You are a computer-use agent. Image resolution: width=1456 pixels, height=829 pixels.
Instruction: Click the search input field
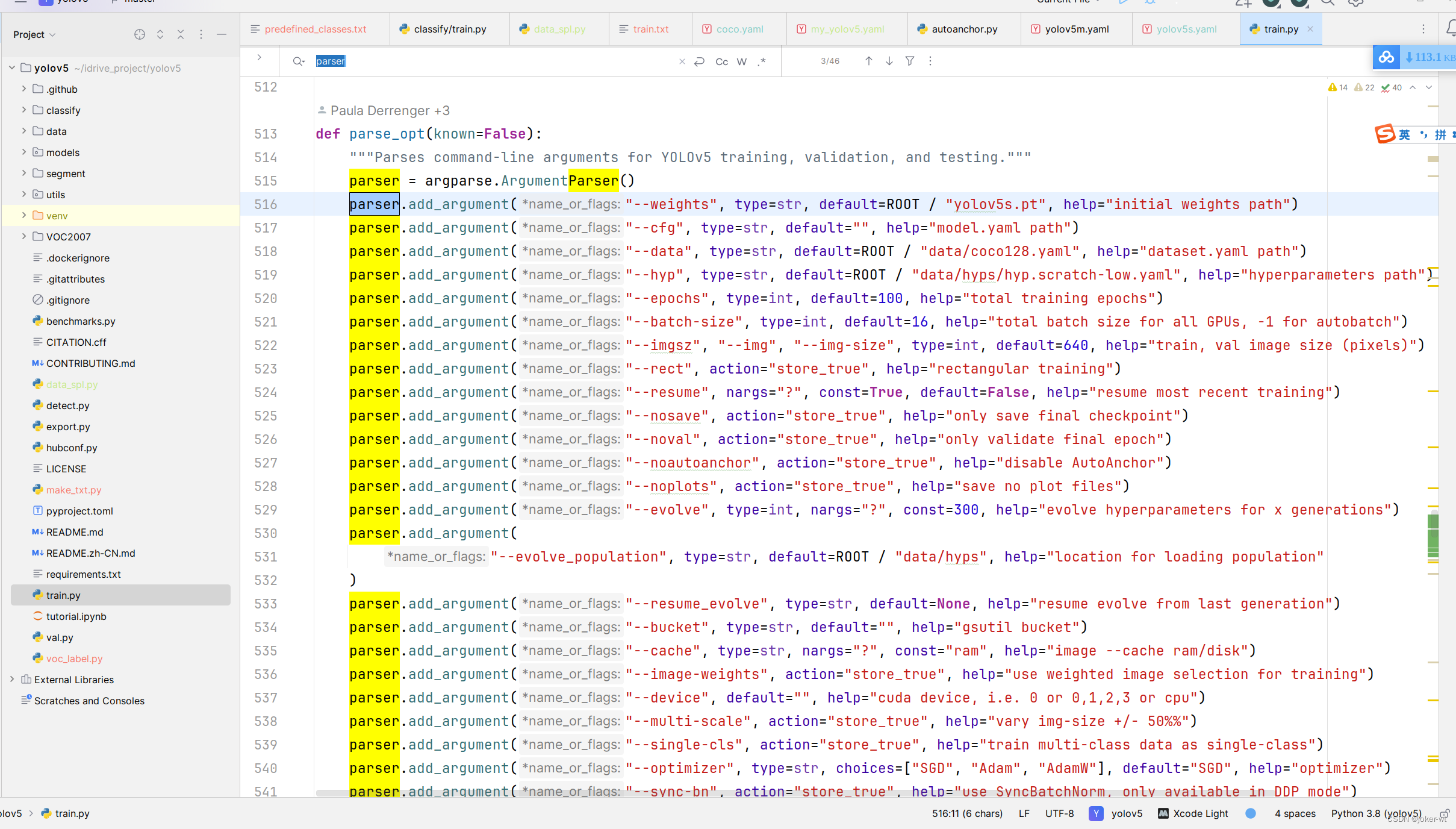[490, 60]
